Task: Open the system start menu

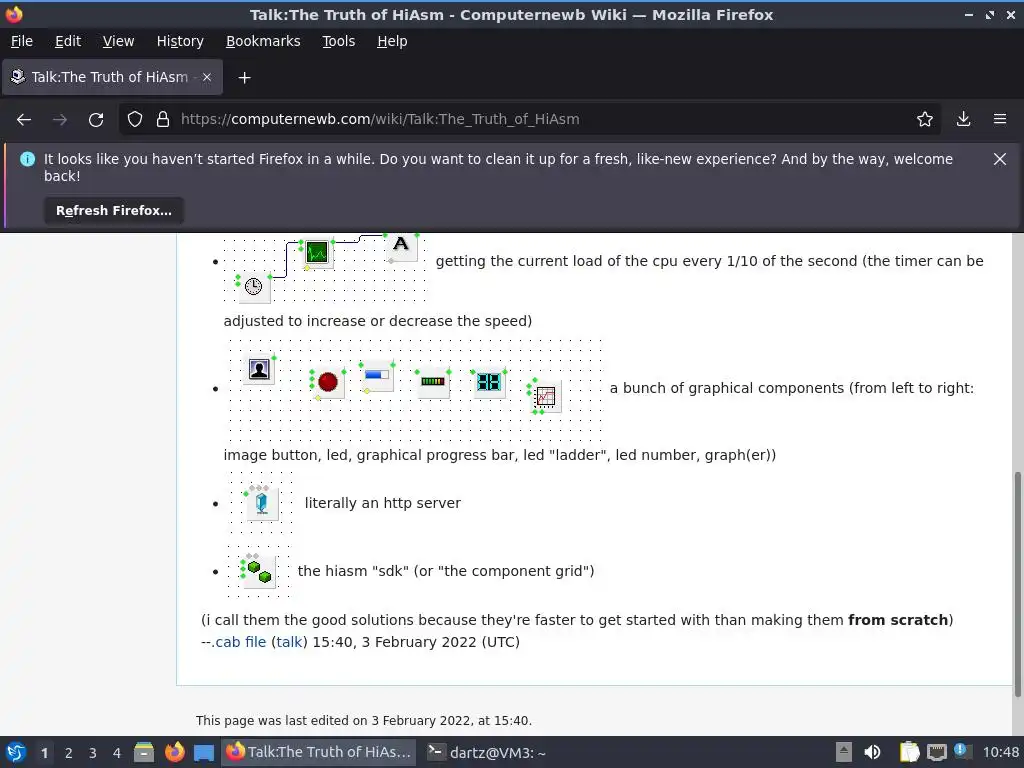Action: coord(16,752)
